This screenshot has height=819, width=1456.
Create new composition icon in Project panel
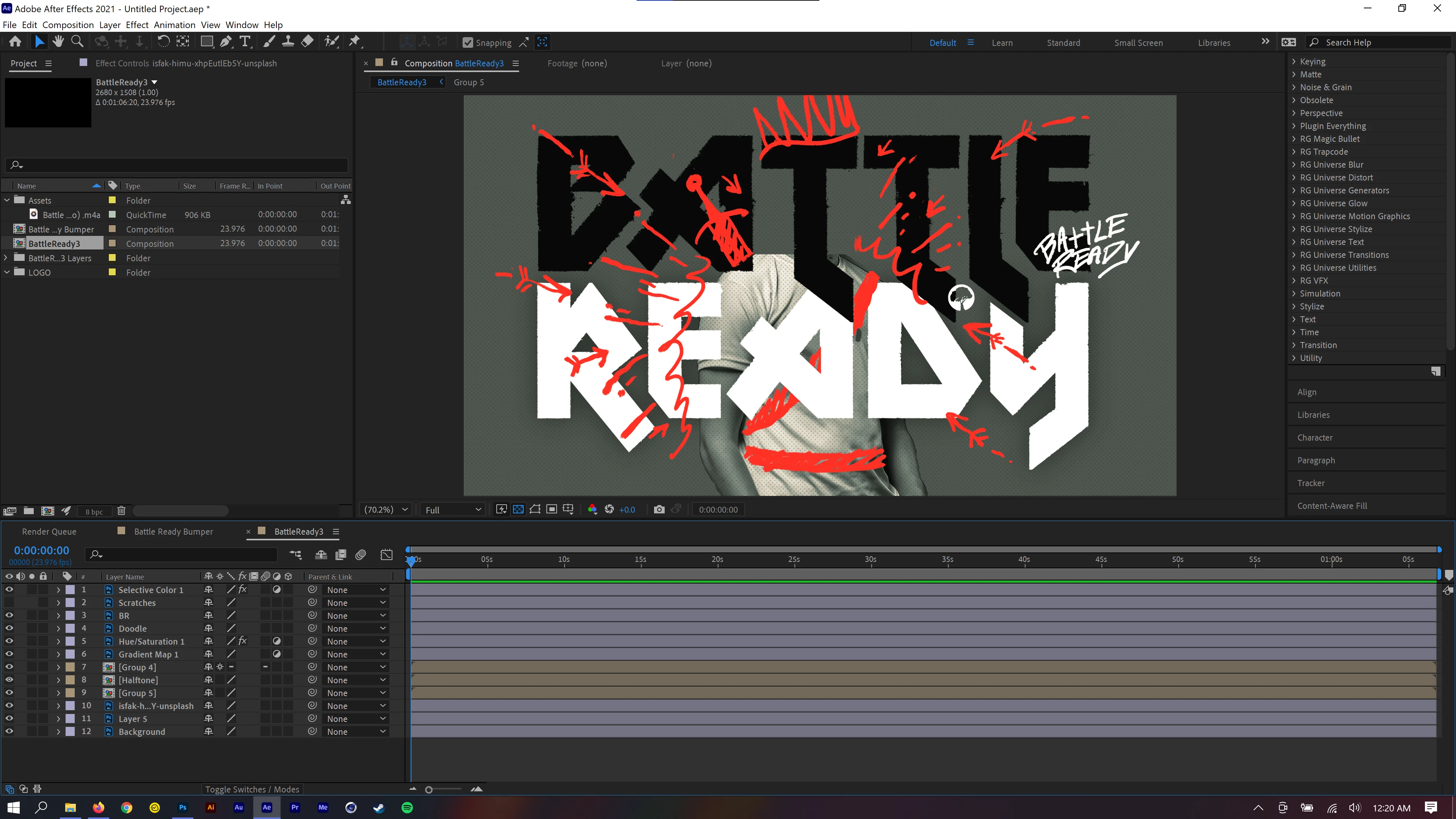point(48,511)
